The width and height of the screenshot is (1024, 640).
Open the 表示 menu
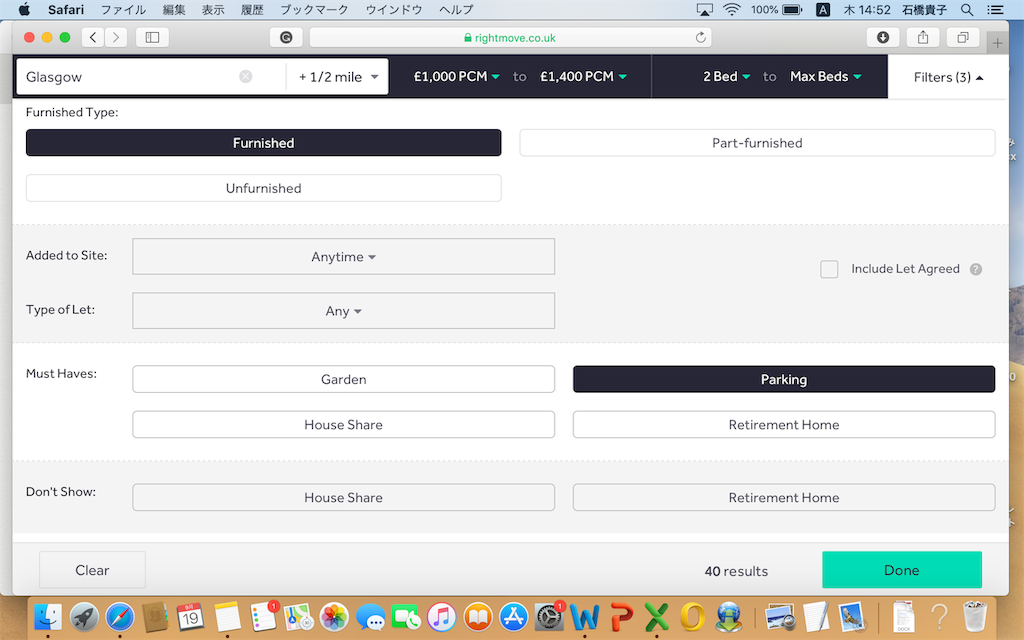(x=213, y=10)
